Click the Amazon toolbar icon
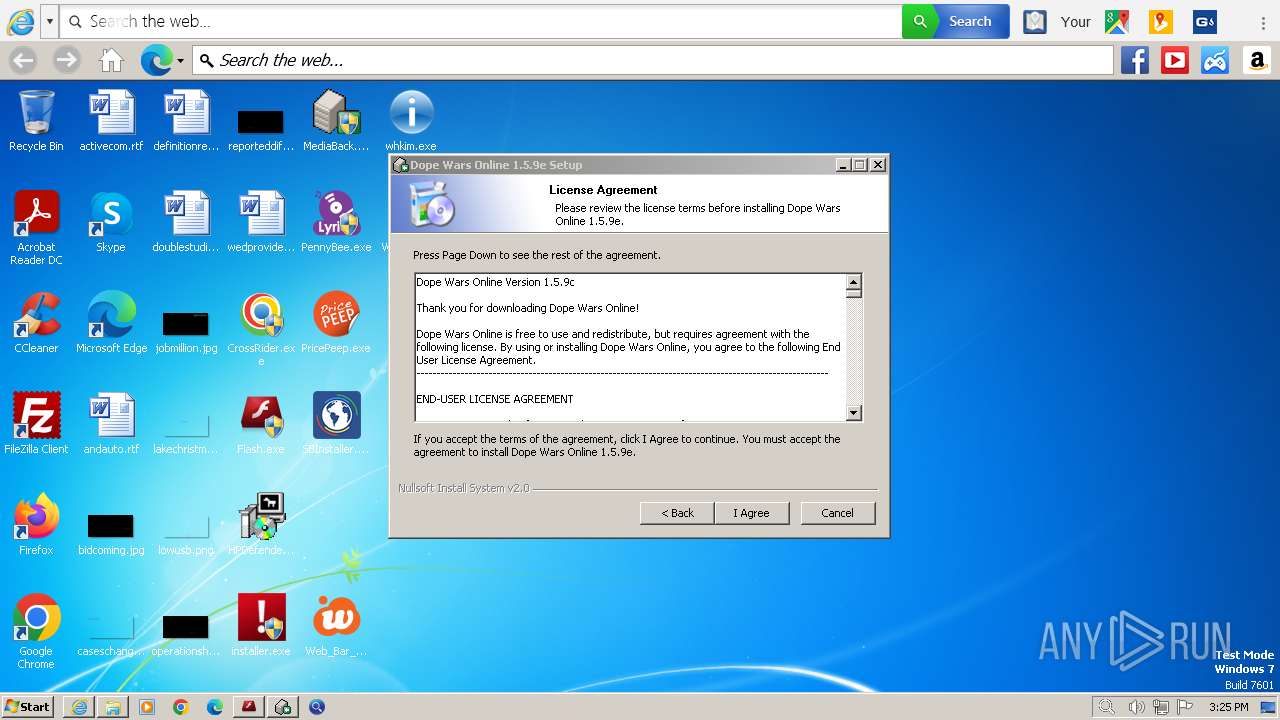1280x720 pixels. pos(1257,61)
